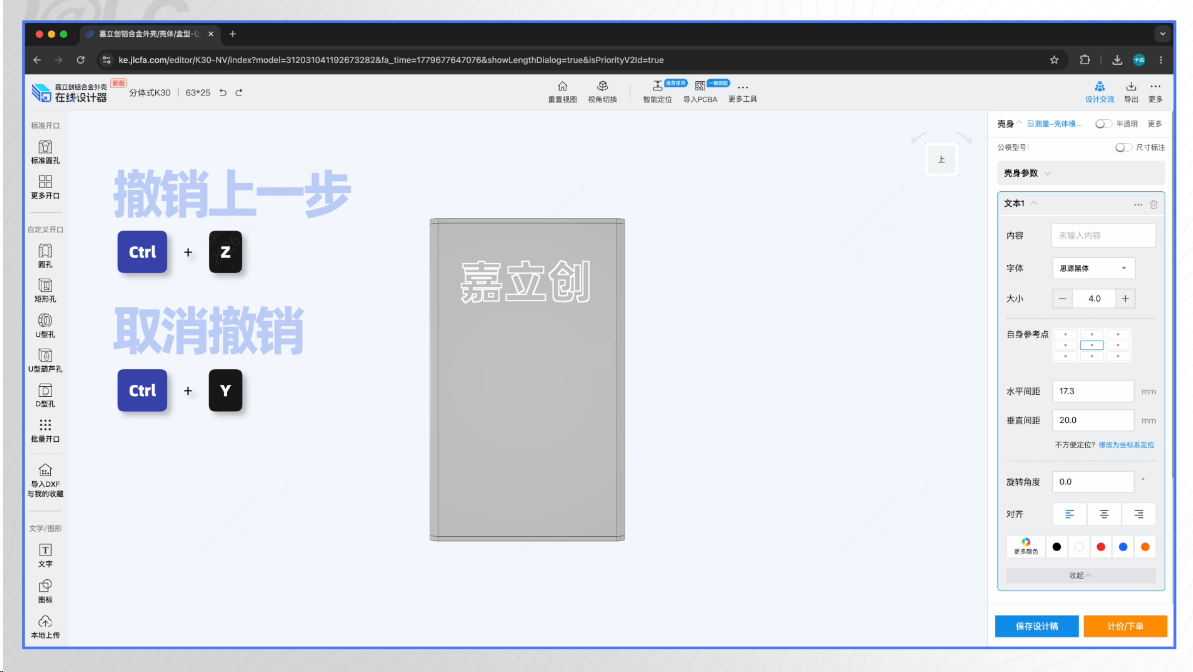This screenshot has width=1193, height=672.
Task: Click 计价/下单 quote and order
Action: click(x=1125, y=626)
